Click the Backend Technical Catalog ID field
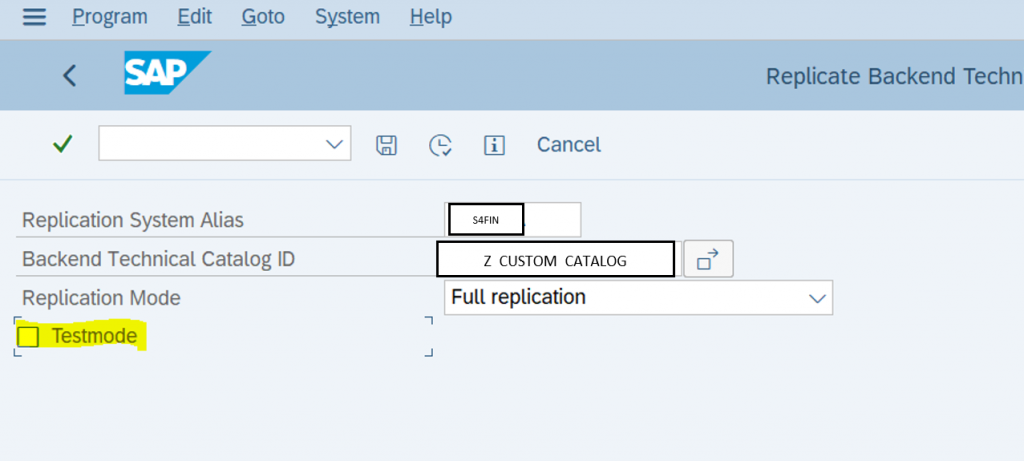 556,259
